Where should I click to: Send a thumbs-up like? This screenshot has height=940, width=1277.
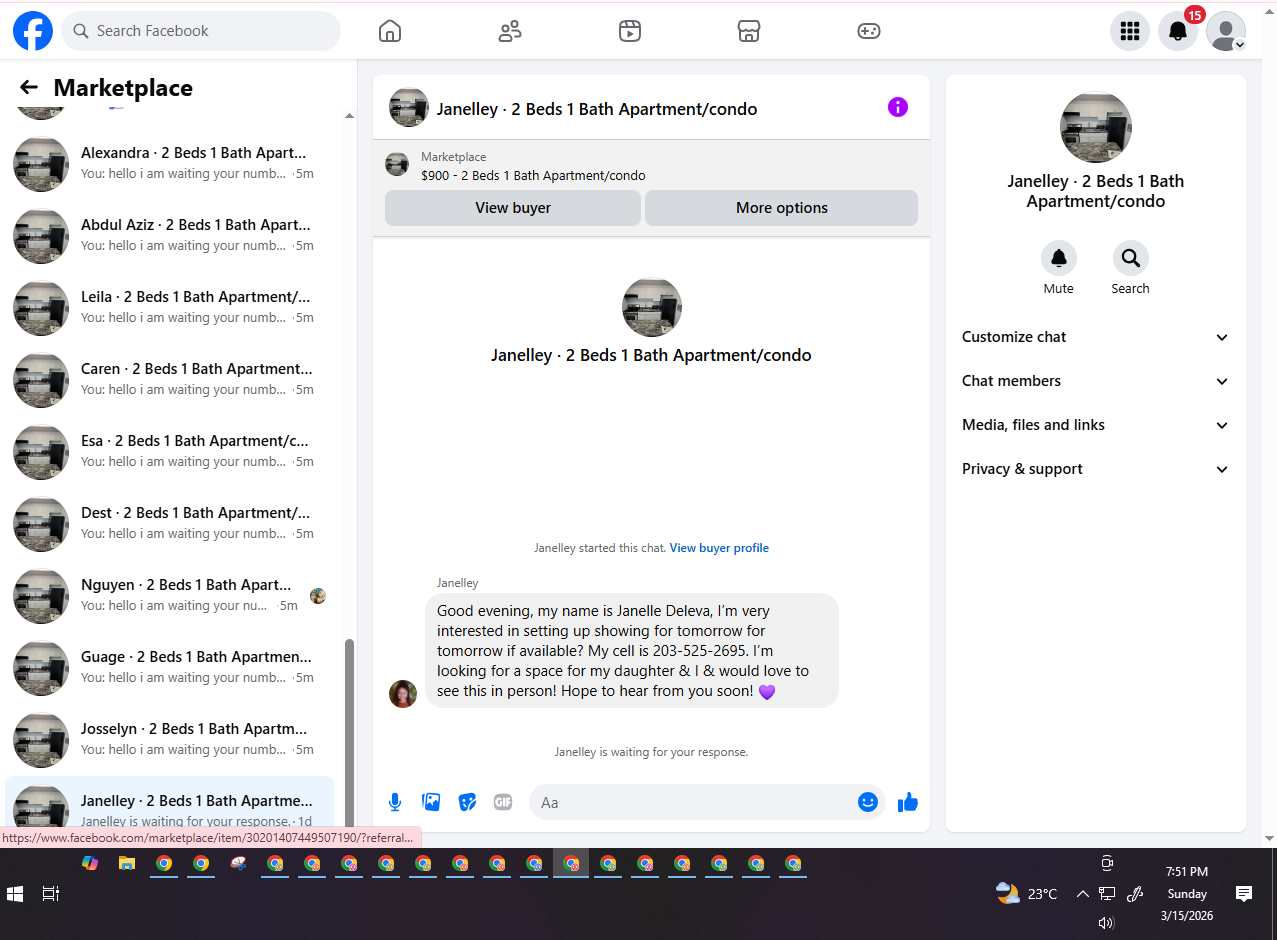(908, 802)
